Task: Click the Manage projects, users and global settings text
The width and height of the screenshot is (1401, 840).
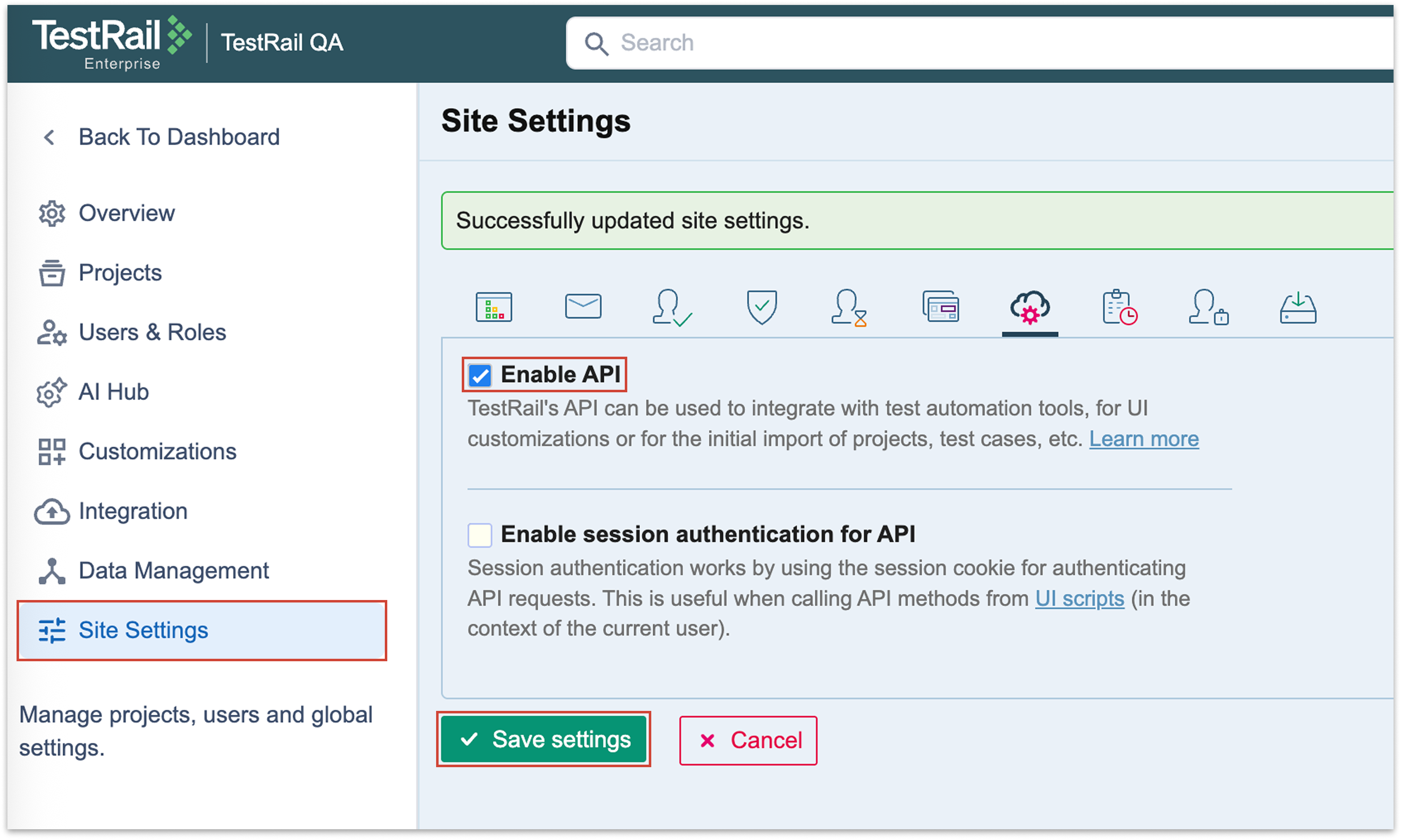Action: [196, 731]
